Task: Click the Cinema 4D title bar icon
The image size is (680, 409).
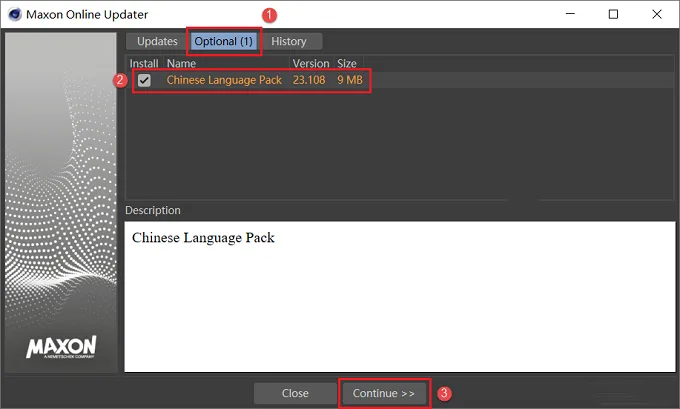Action: pos(14,14)
